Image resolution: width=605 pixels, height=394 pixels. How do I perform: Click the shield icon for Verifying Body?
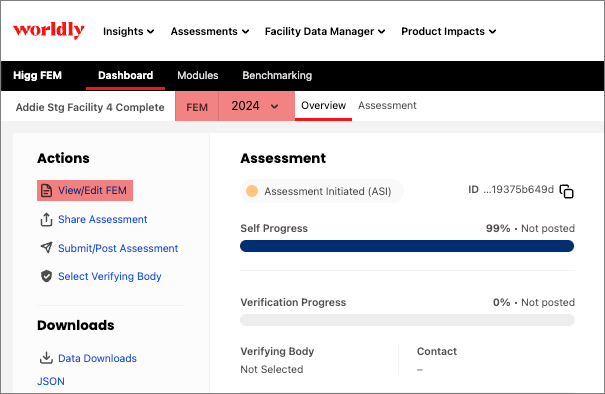(46, 276)
